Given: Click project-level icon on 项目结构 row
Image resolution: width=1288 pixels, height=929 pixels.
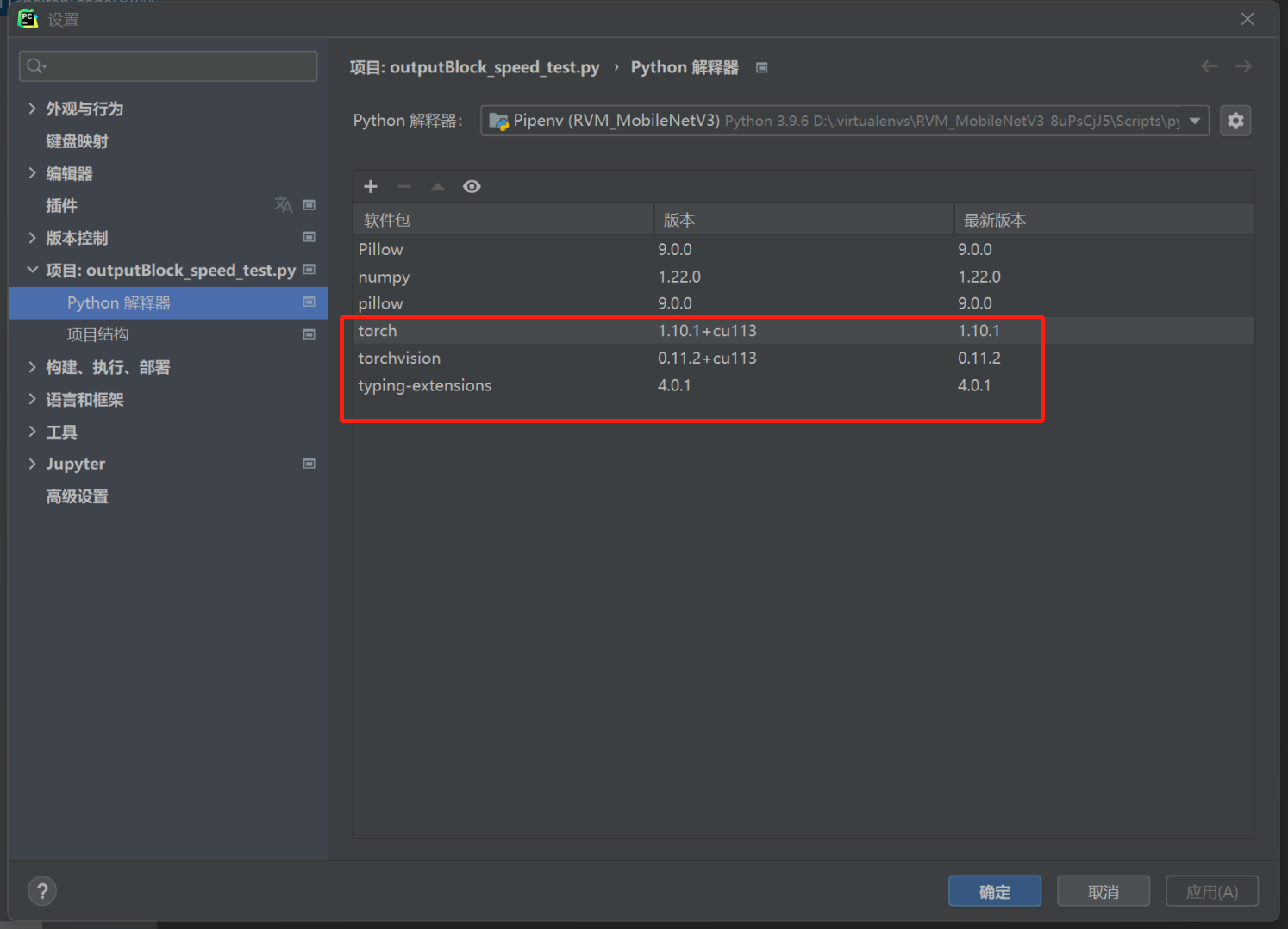Looking at the screenshot, I should pyautogui.click(x=309, y=334).
